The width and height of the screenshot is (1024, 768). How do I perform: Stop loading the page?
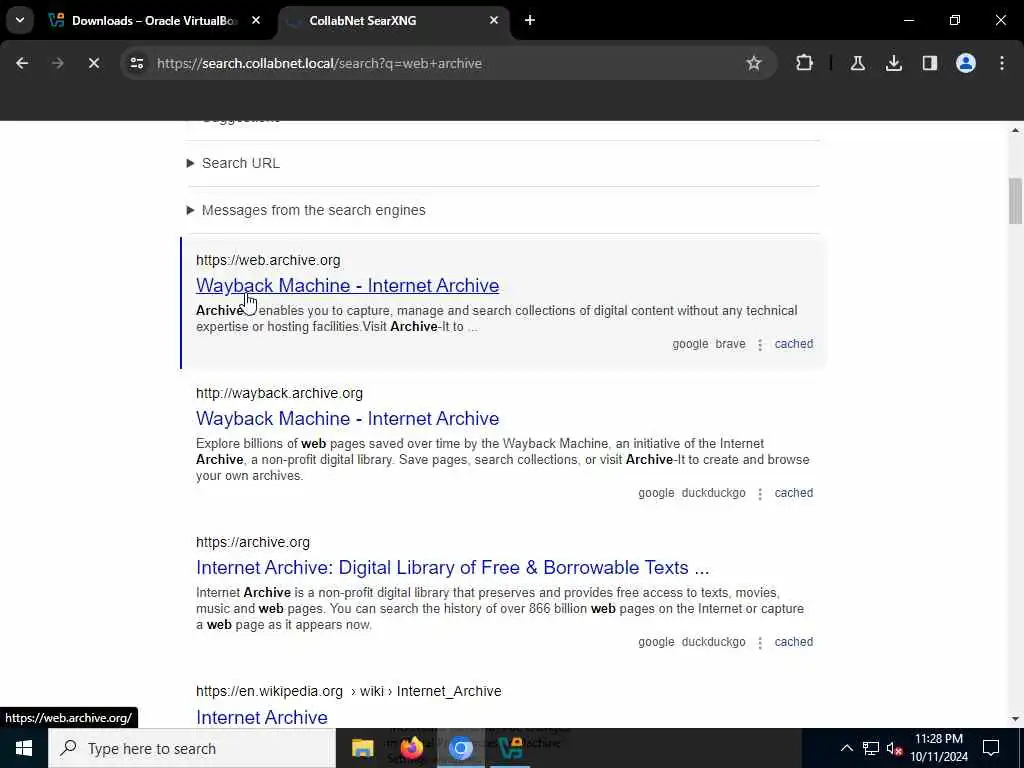click(93, 63)
